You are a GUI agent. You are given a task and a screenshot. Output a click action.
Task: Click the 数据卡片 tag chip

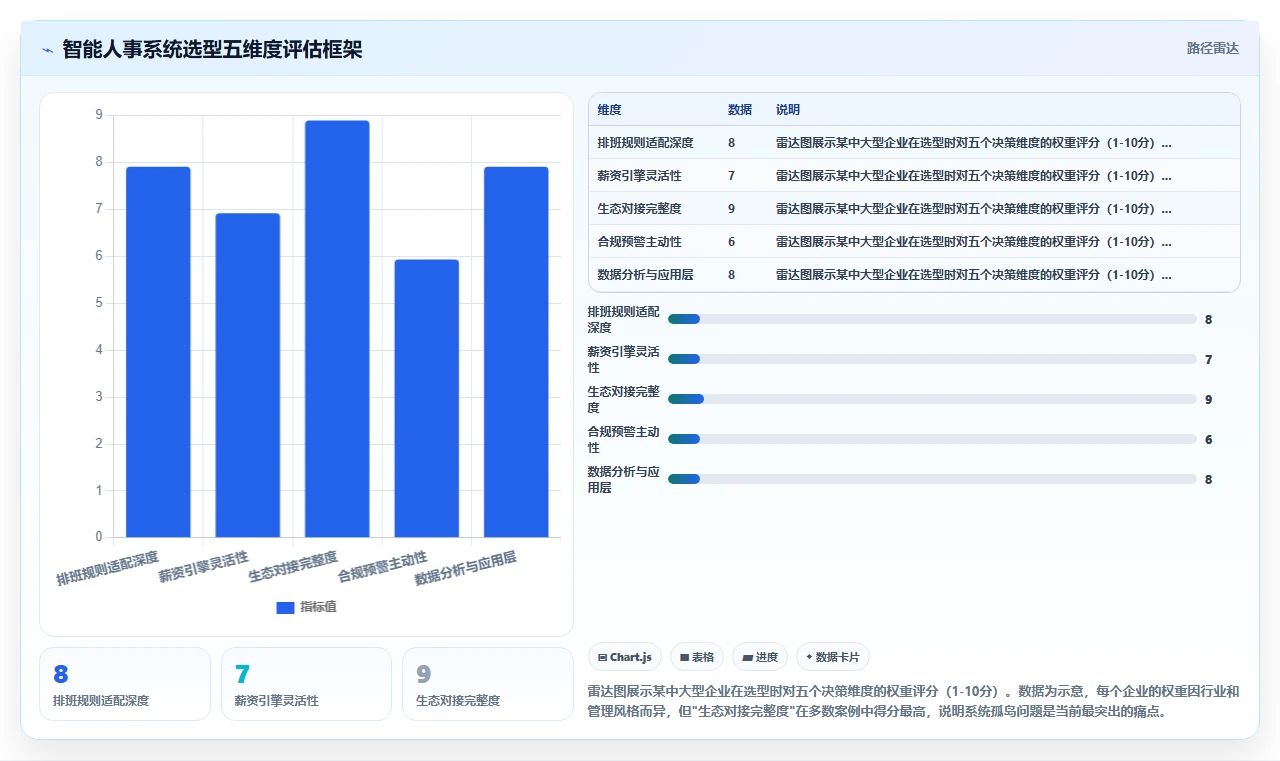pos(833,657)
